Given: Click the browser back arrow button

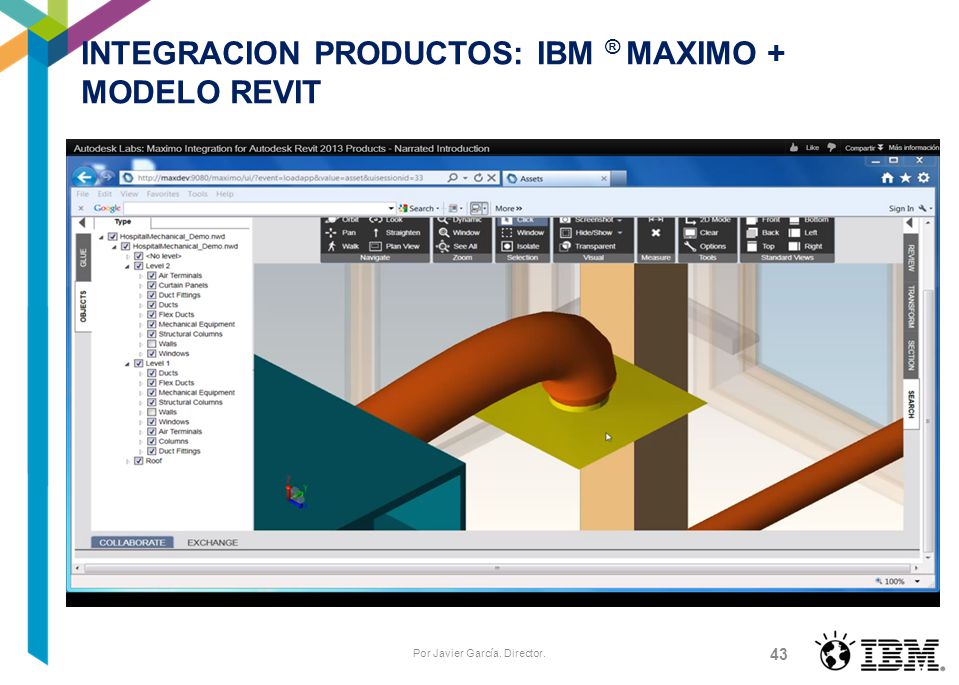Looking at the screenshot, I should click(84, 177).
